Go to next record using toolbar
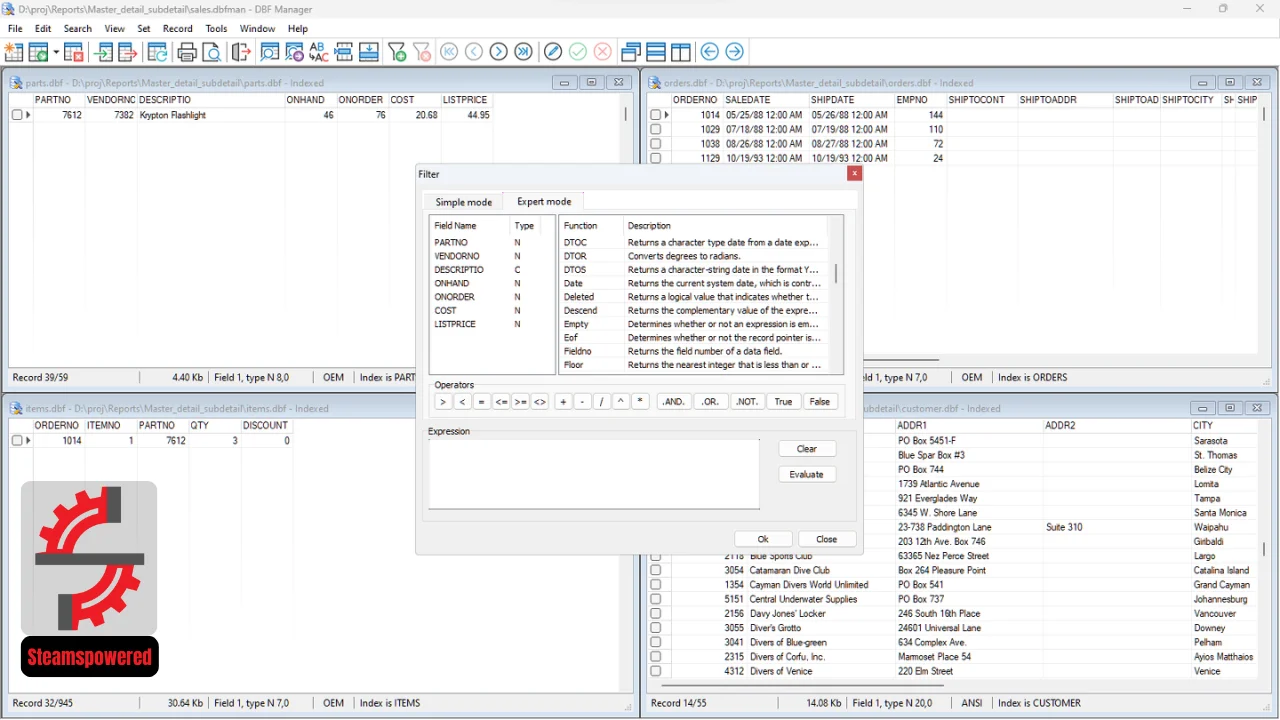The height and width of the screenshot is (720, 1280). pyautogui.click(x=498, y=52)
